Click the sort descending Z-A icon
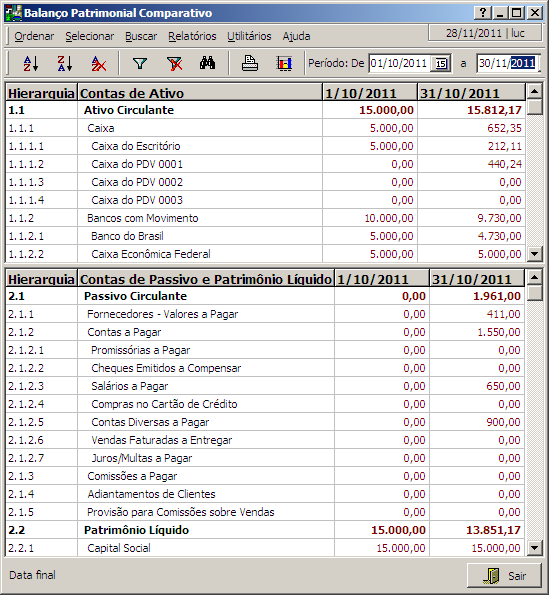Screen dimensions: 549x595 (65, 63)
